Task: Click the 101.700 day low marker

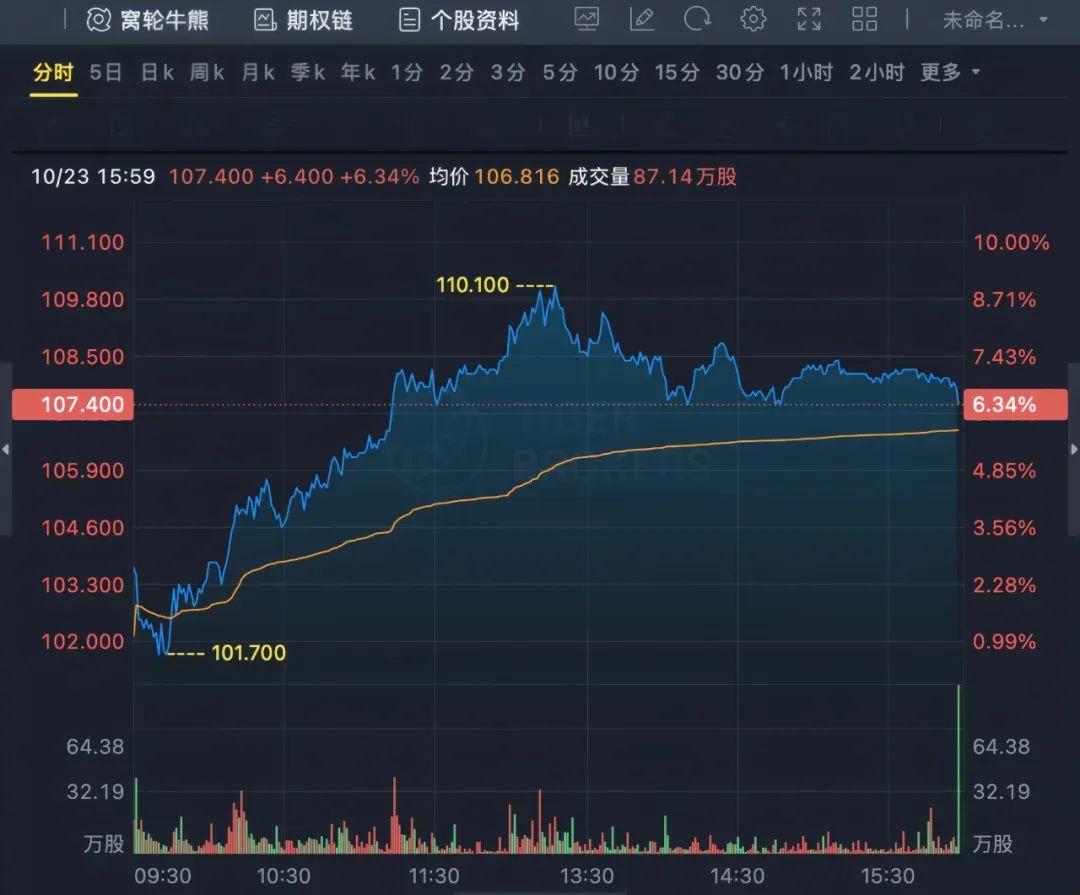Action: point(249,652)
